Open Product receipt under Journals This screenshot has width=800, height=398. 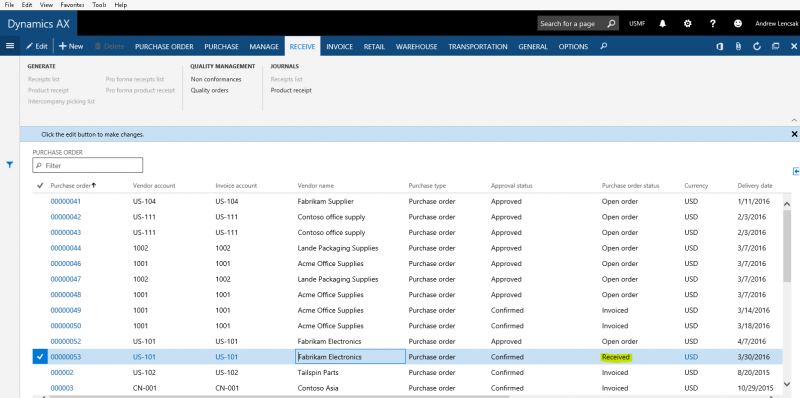tap(291, 90)
